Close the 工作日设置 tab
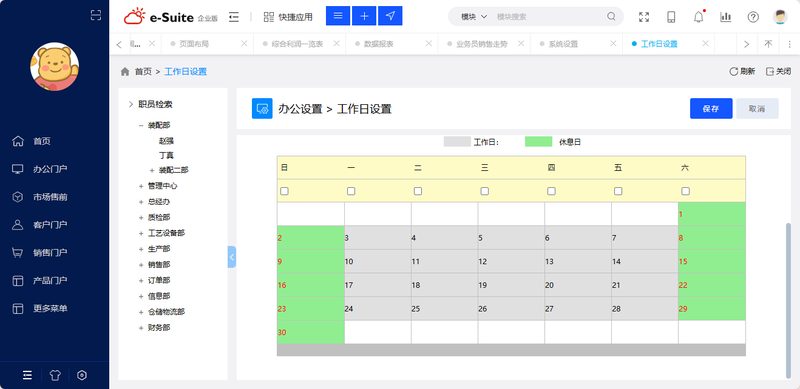The height and width of the screenshot is (389, 800). point(706,43)
